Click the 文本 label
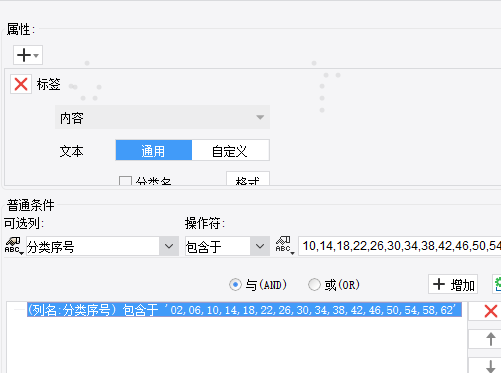The height and width of the screenshot is (373, 501). [x=71, y=151]
